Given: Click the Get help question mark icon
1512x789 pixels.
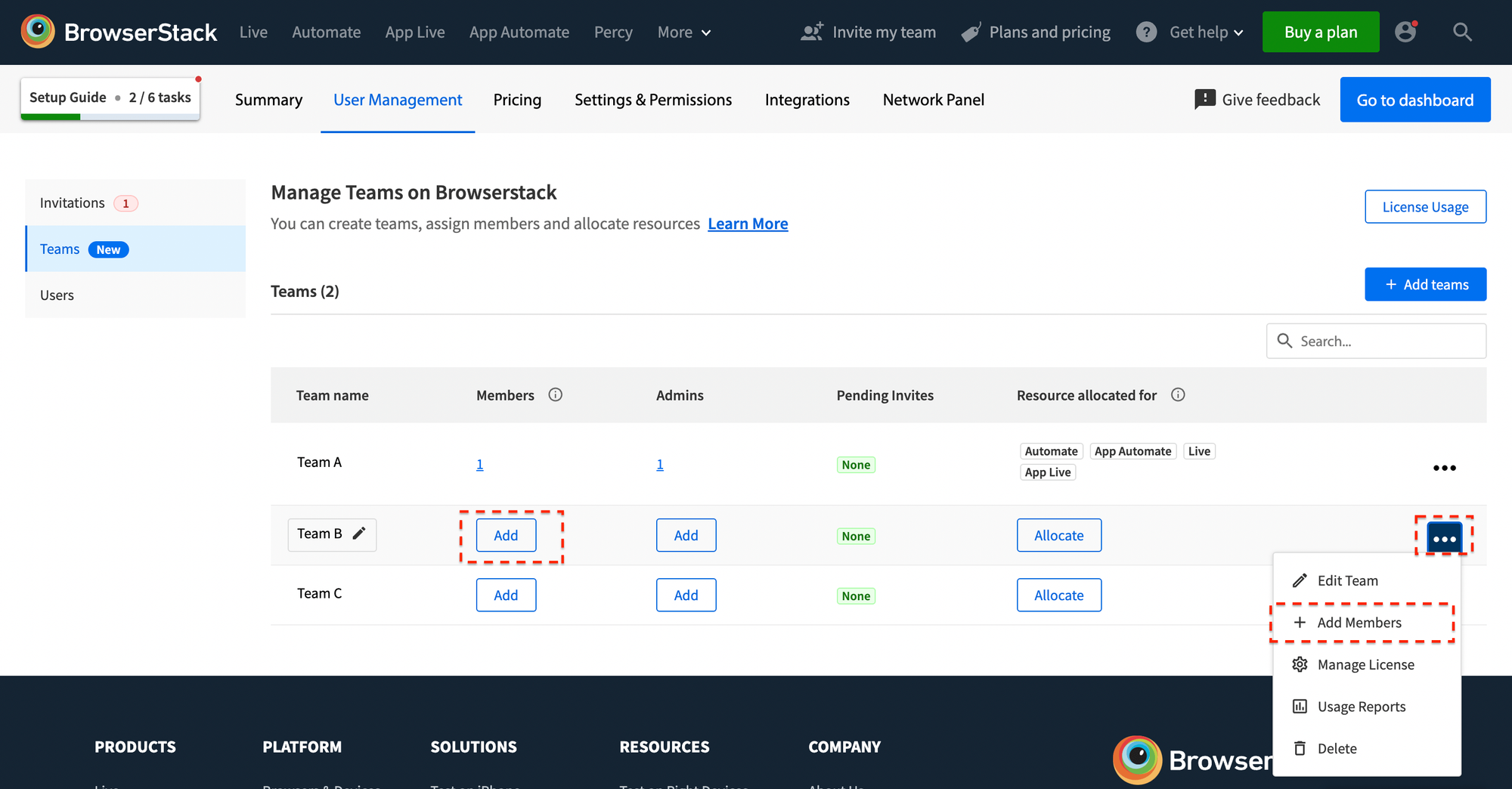Looking at the screenshot, I should (x=1146, y=32).
